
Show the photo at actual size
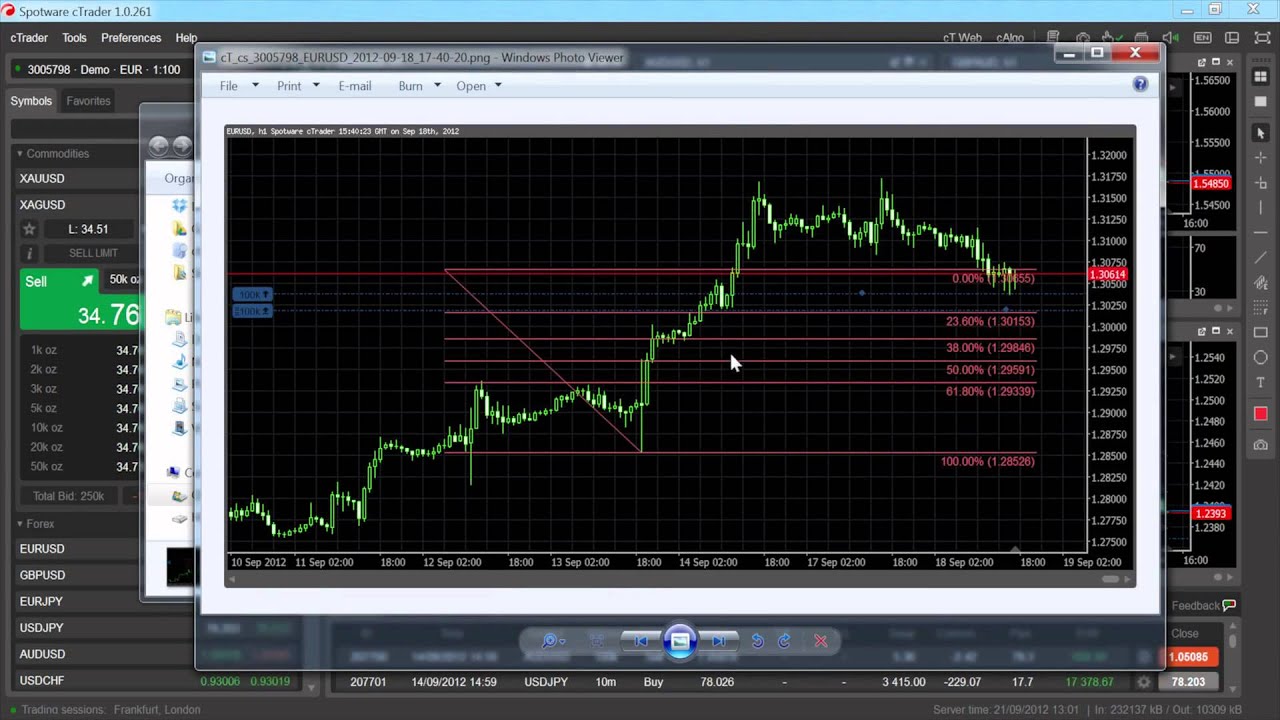click(597, 641)
